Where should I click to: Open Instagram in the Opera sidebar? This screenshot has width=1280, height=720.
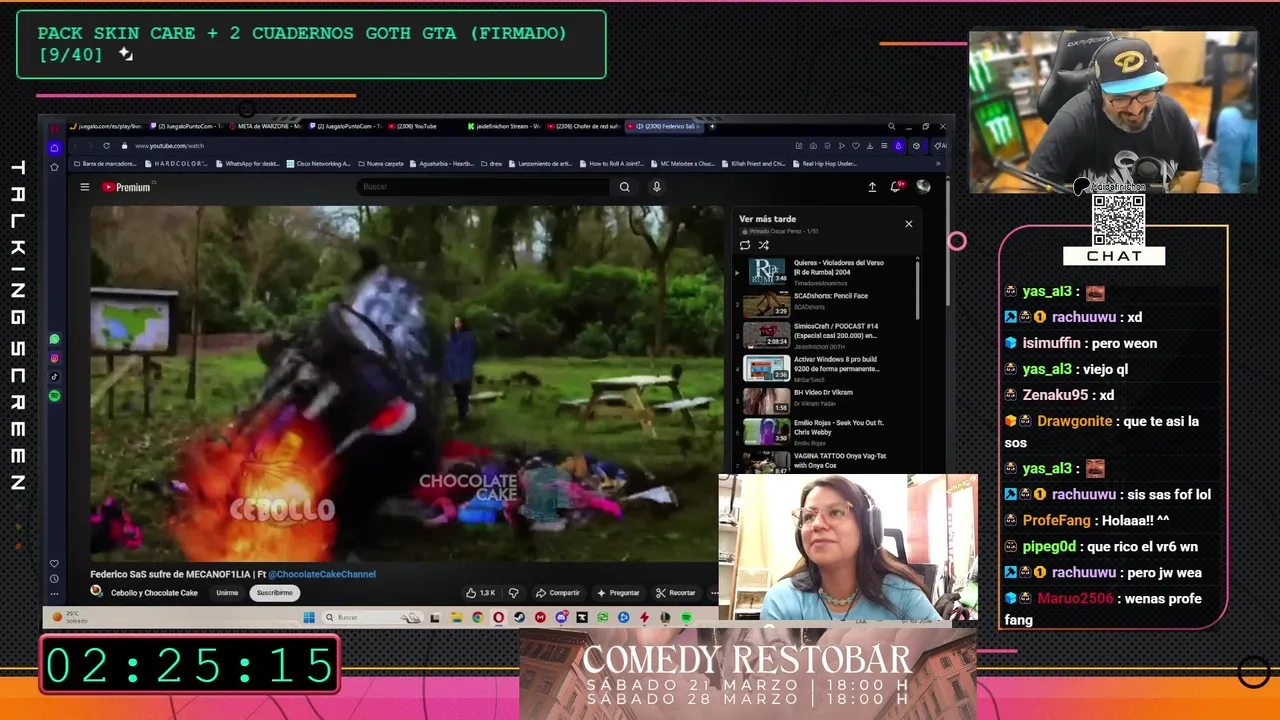(x=54, y=359)
